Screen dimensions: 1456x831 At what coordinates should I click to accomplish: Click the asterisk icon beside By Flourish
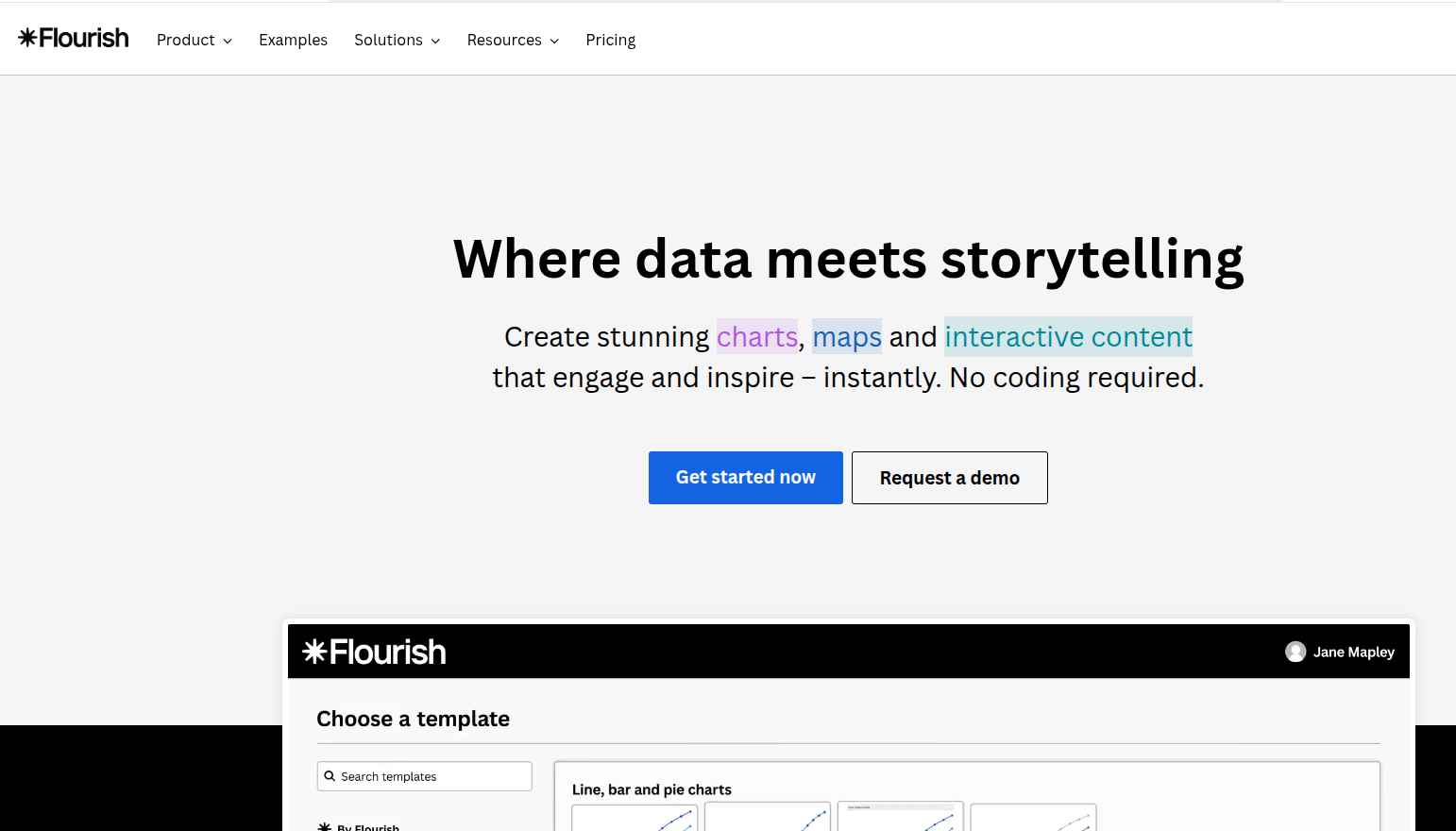coord(325,826)
